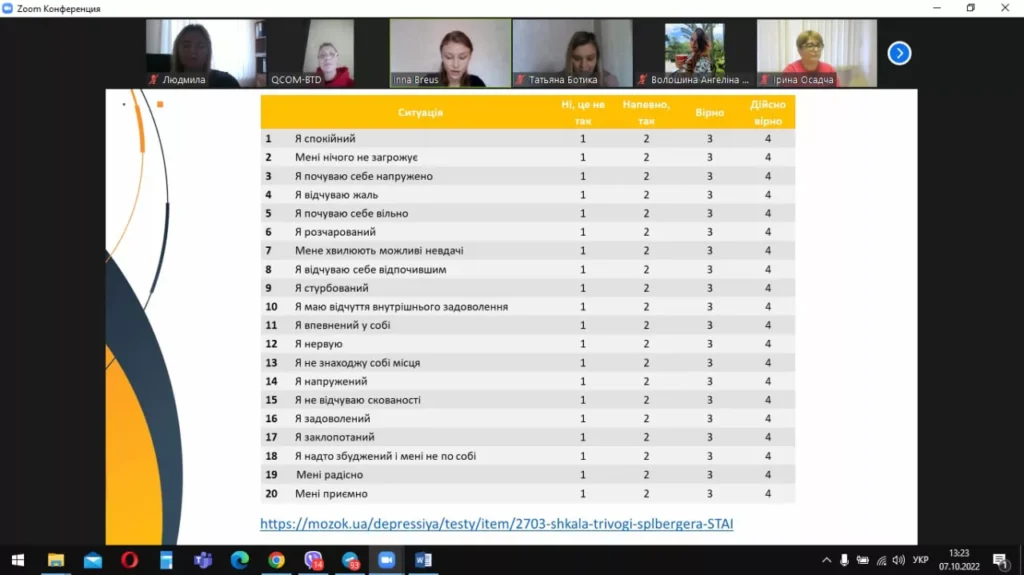Image resolution: width=1024 pixels, height=575 pixels.
Task: Check battery status in system tray
Action: [863, 560]
